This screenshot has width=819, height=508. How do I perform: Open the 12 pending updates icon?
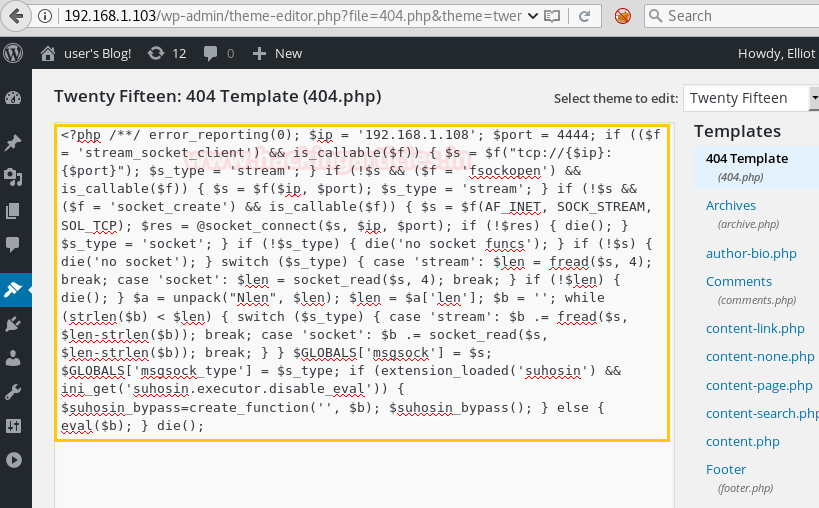tap(167, 53)
